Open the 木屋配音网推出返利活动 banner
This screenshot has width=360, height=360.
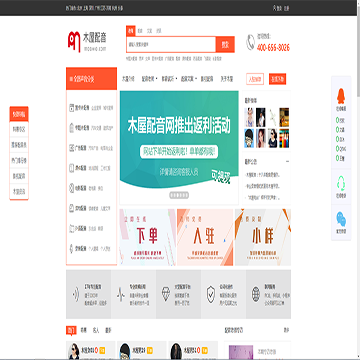point(179,147)
